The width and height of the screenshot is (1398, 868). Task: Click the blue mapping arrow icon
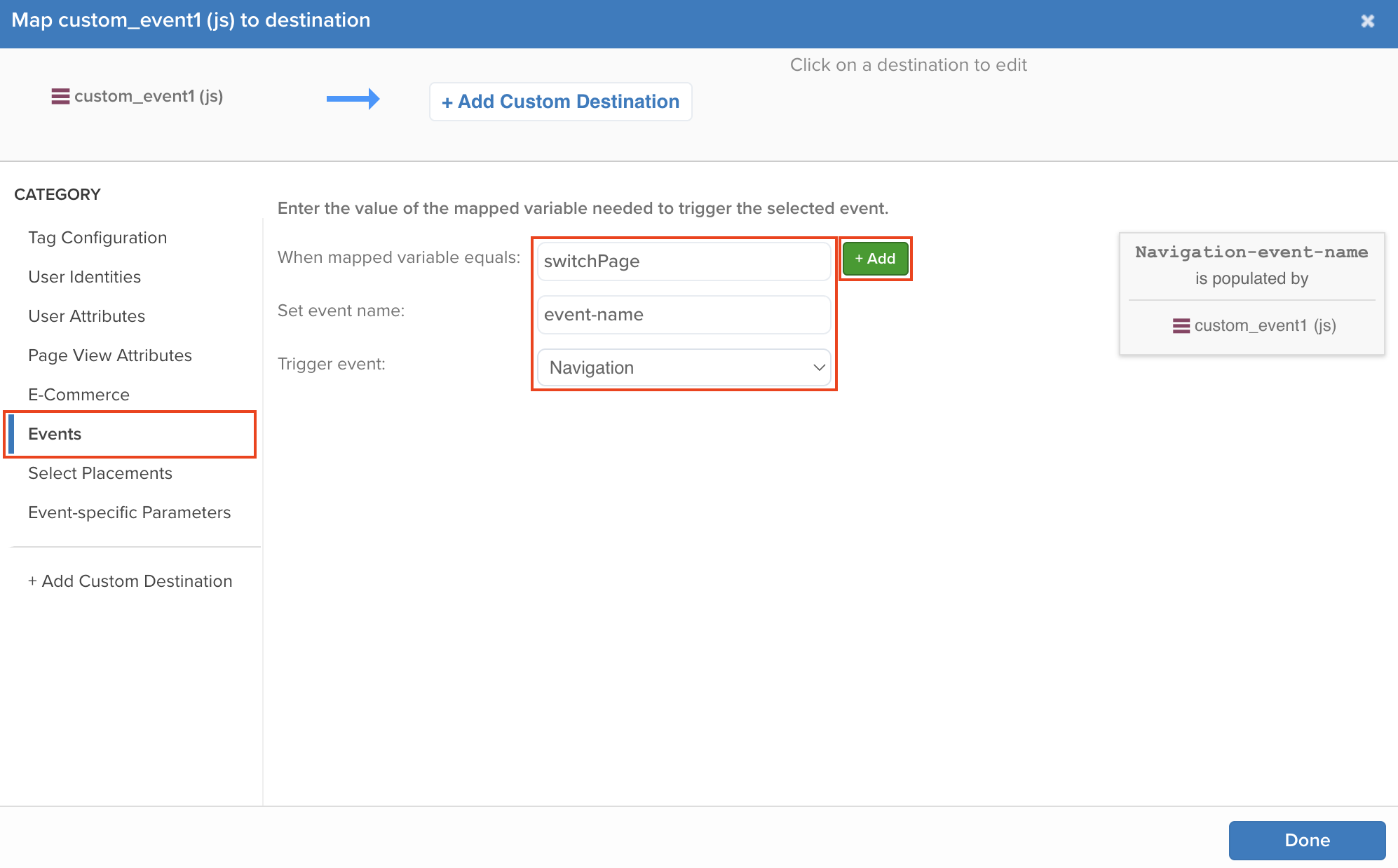(x=353, y=99)
